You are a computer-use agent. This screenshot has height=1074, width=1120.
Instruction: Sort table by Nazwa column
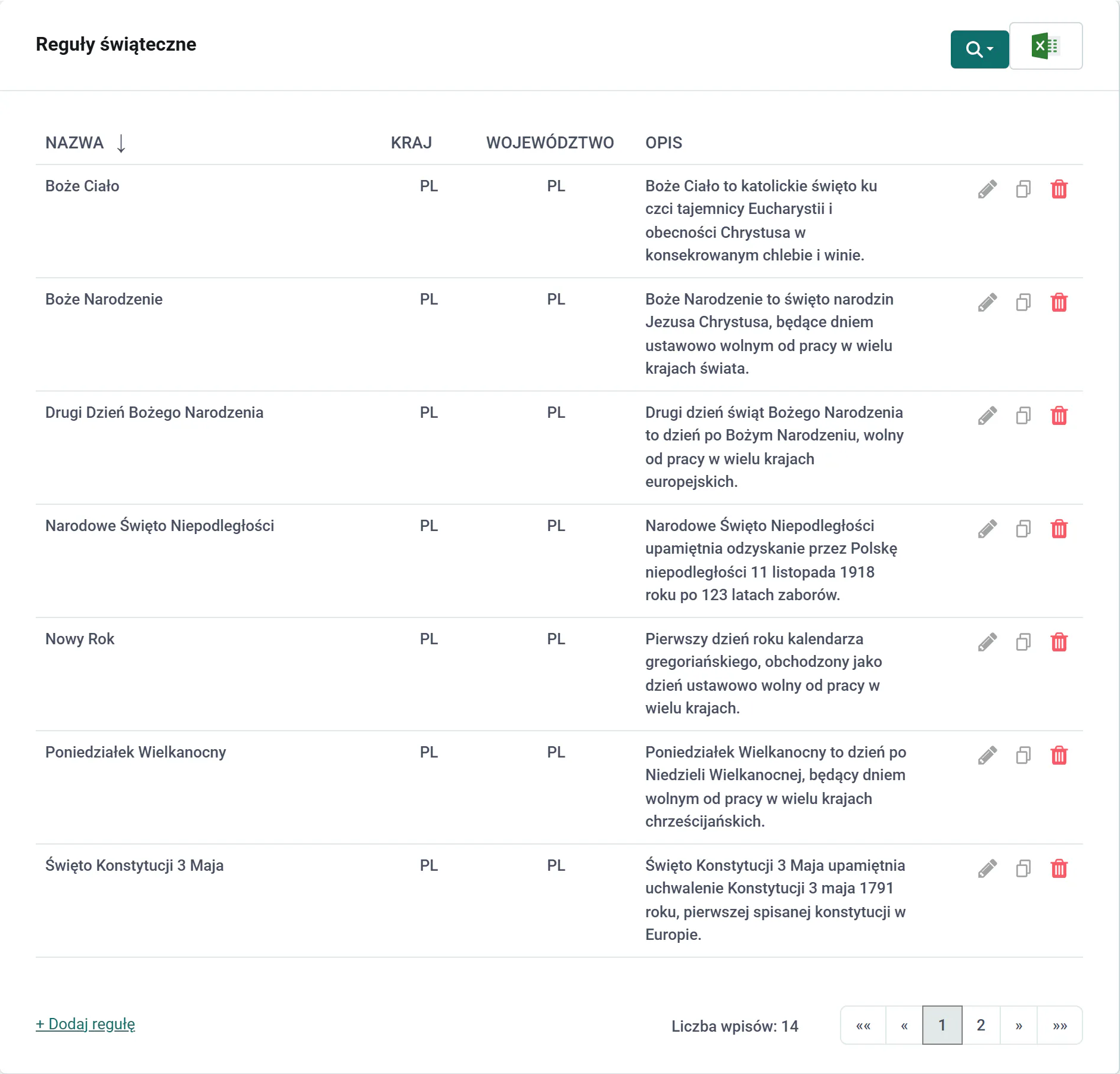(x=85, y=143)
